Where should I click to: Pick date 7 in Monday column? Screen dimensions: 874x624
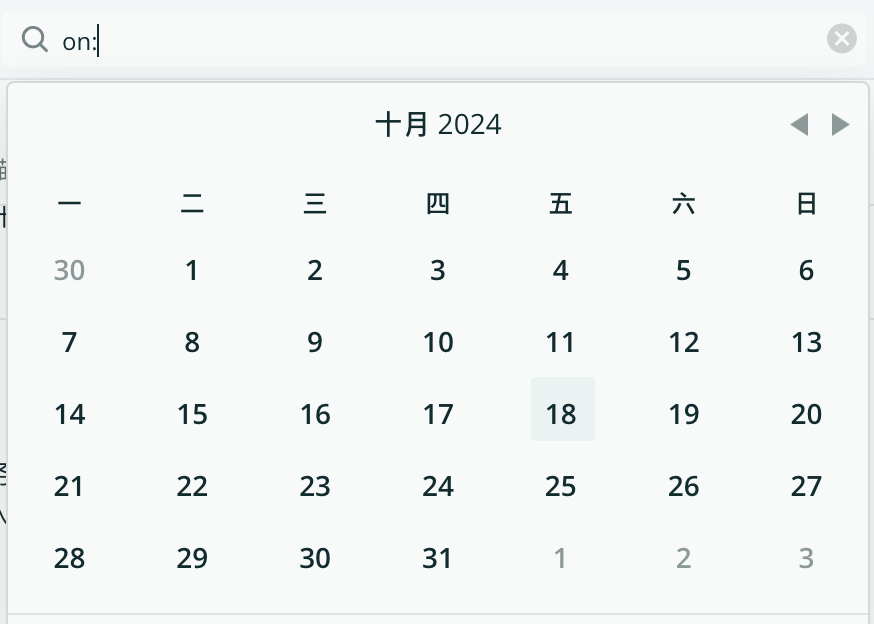(x=69, y=342)
